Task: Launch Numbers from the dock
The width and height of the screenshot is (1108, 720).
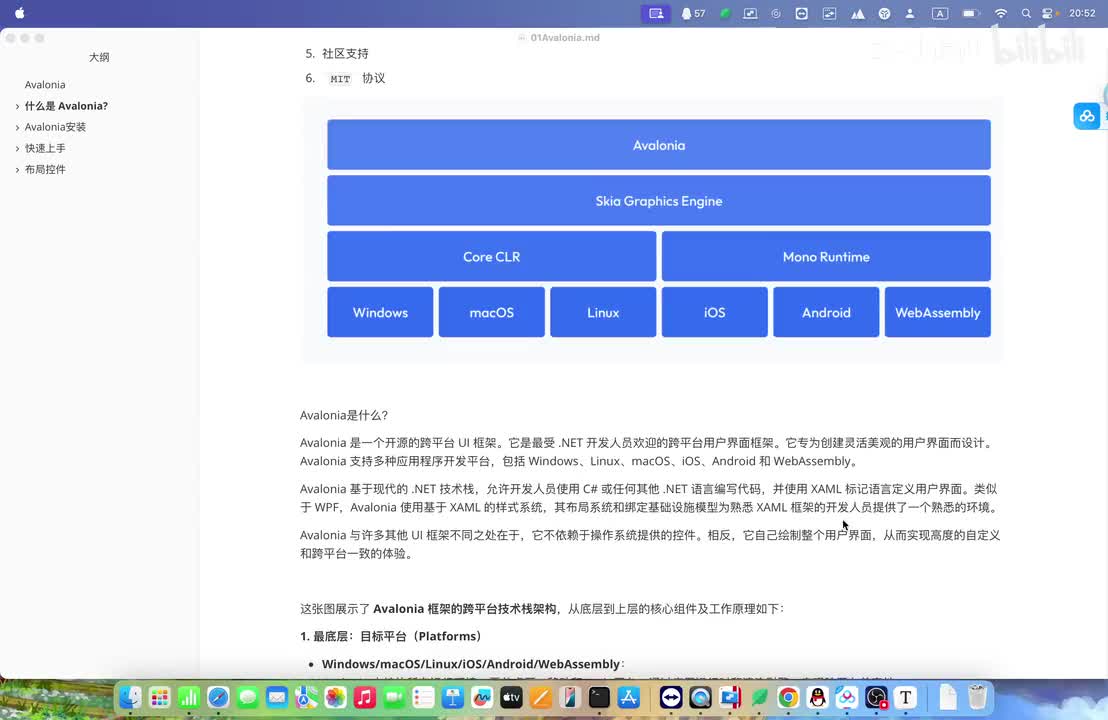Action: [x=189, y=698]
